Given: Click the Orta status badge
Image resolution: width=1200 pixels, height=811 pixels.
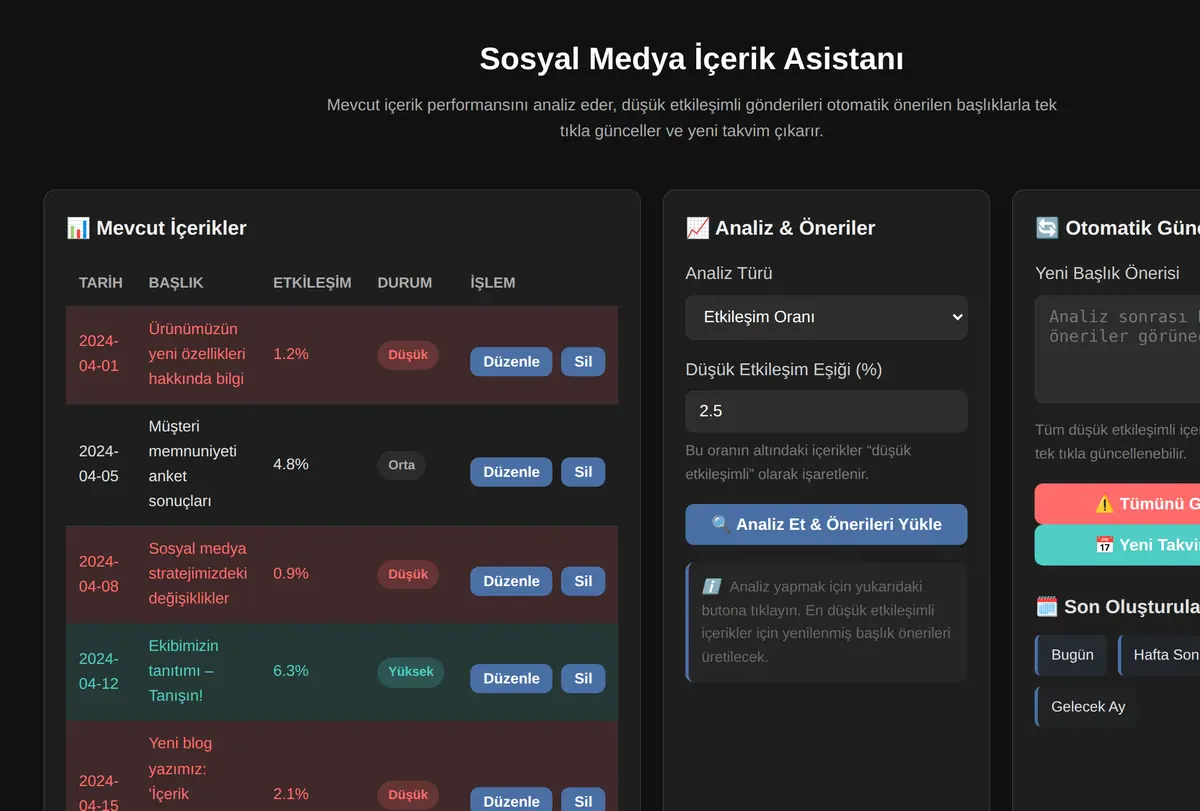Looking at the screenshot, I should [402, 465].
